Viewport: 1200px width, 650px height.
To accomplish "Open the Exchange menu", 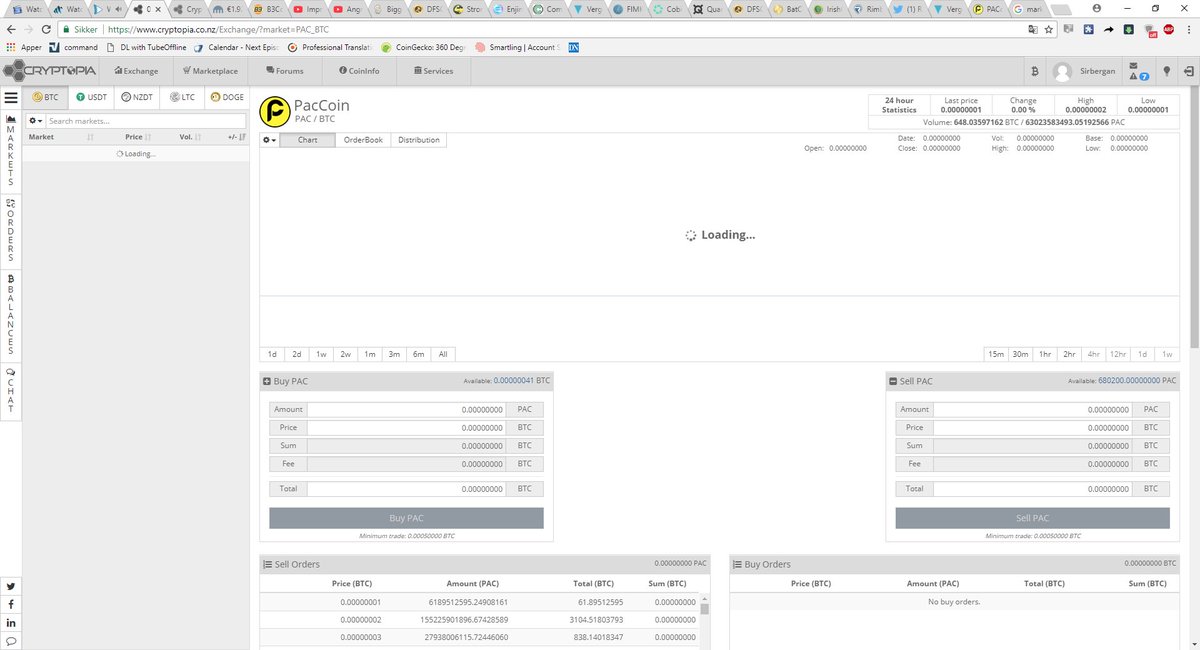I will tap(137, 71).
